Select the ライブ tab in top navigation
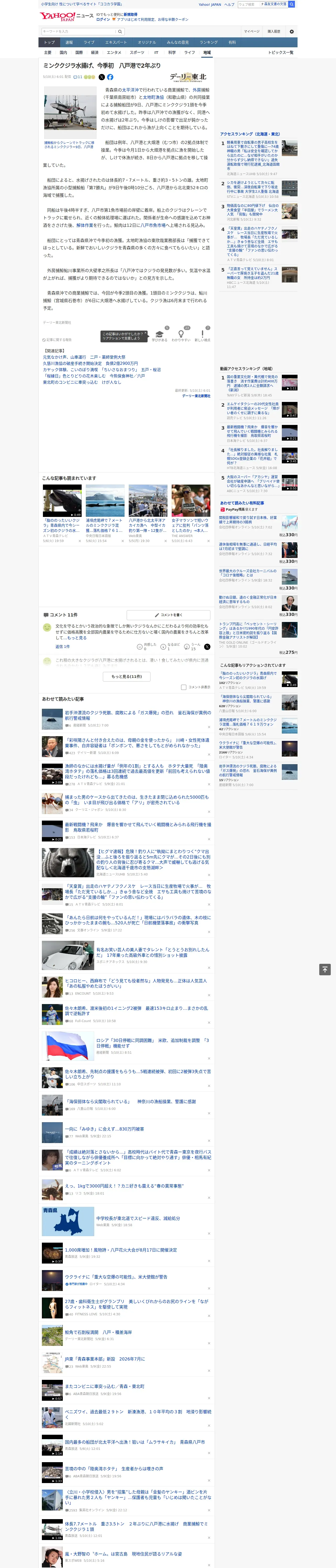 coord(89,42)
